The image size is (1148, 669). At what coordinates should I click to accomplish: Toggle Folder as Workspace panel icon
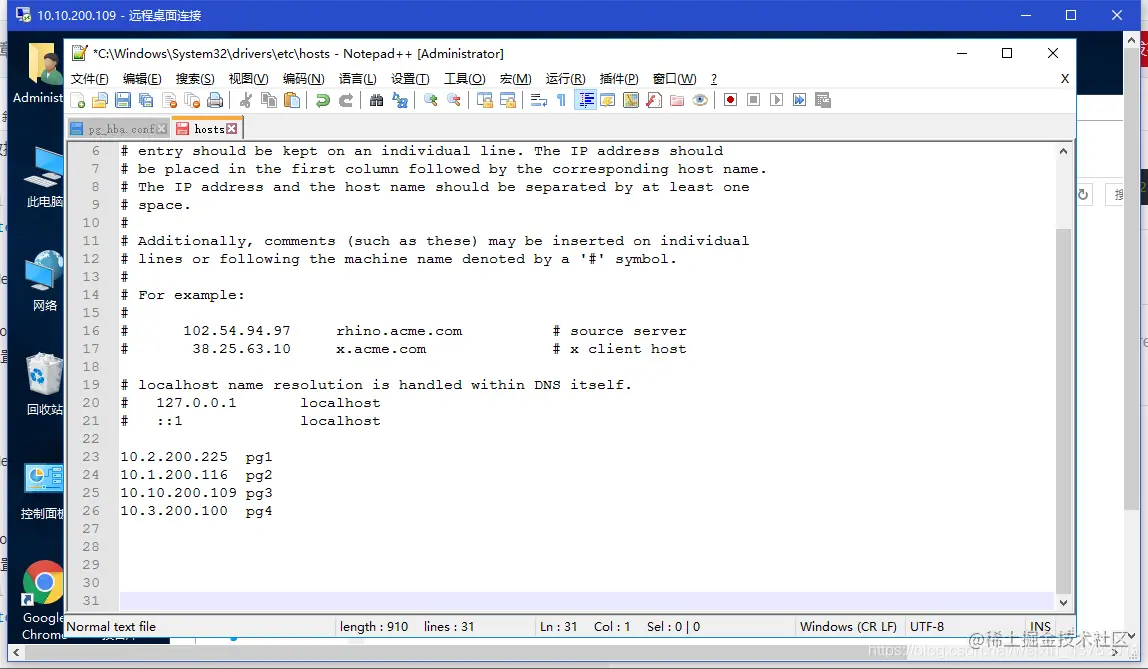point(677,100)
